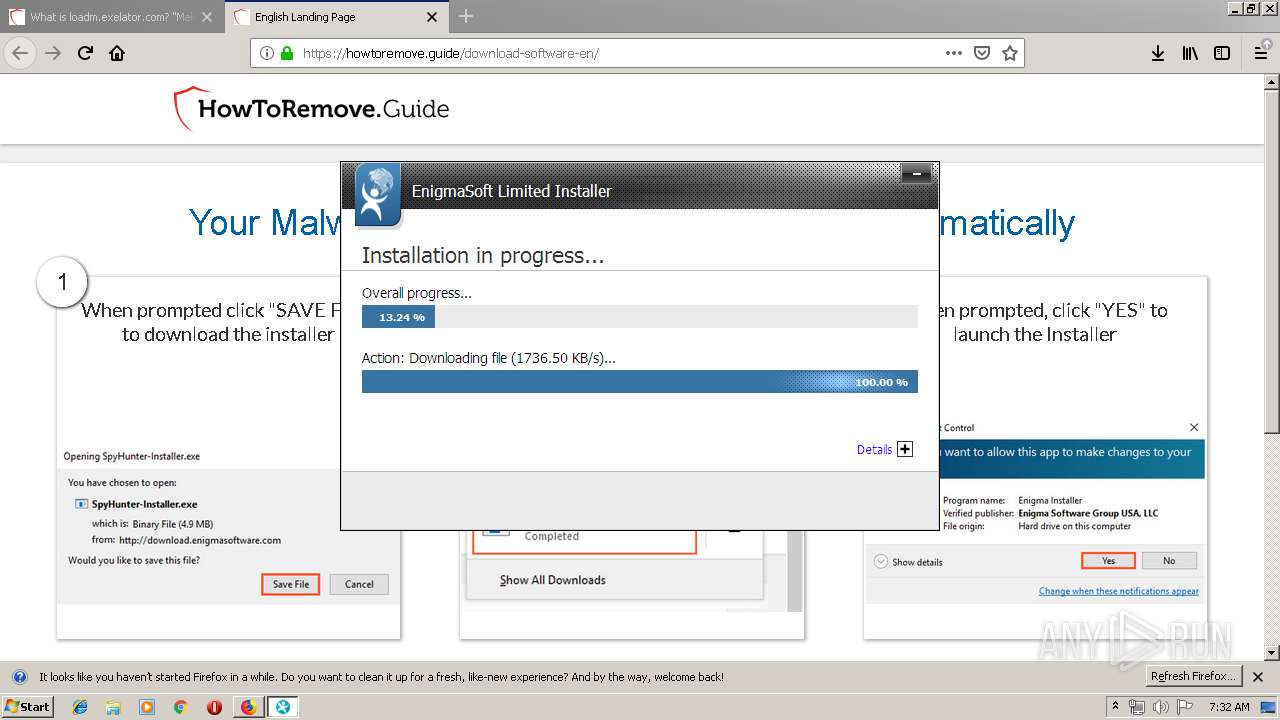Screen dimensions: 1280x720
Task: Click the network tray icon
Action: [x=1138, y=707]
